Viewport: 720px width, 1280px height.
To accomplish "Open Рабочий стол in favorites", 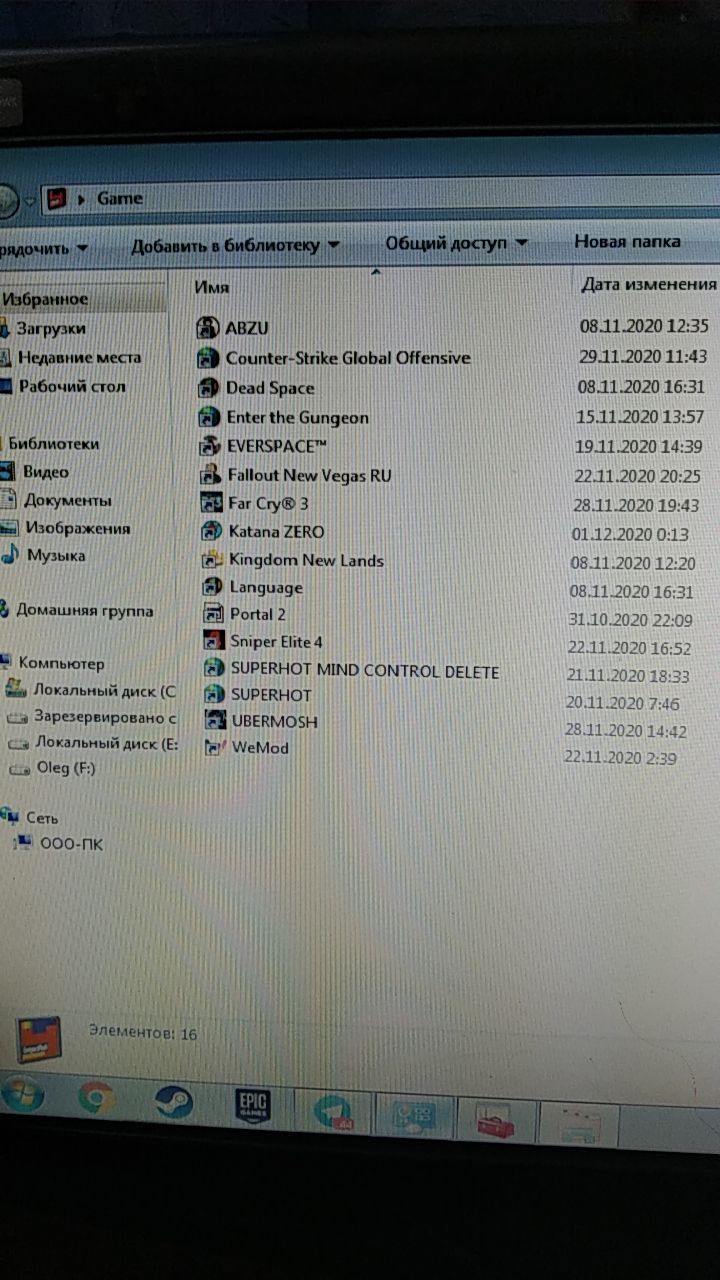I will point(72,386).
